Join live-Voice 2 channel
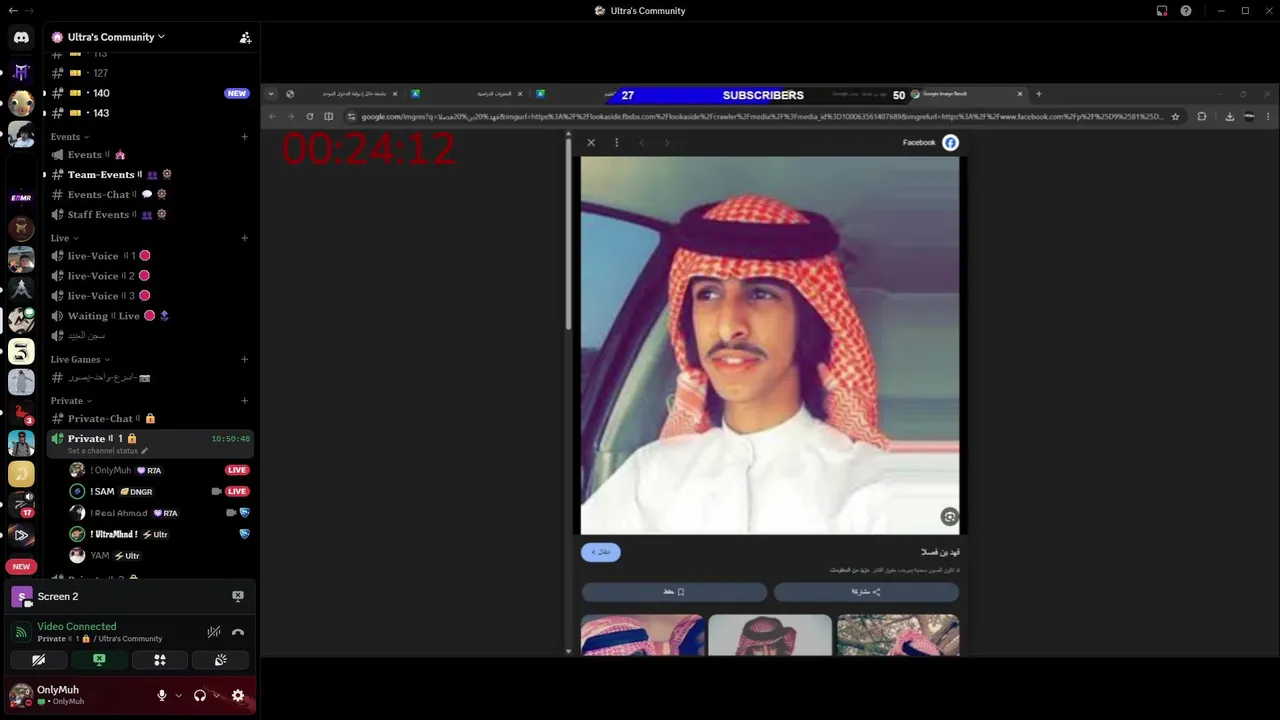1280x720 pixels. tap(149, 276)
